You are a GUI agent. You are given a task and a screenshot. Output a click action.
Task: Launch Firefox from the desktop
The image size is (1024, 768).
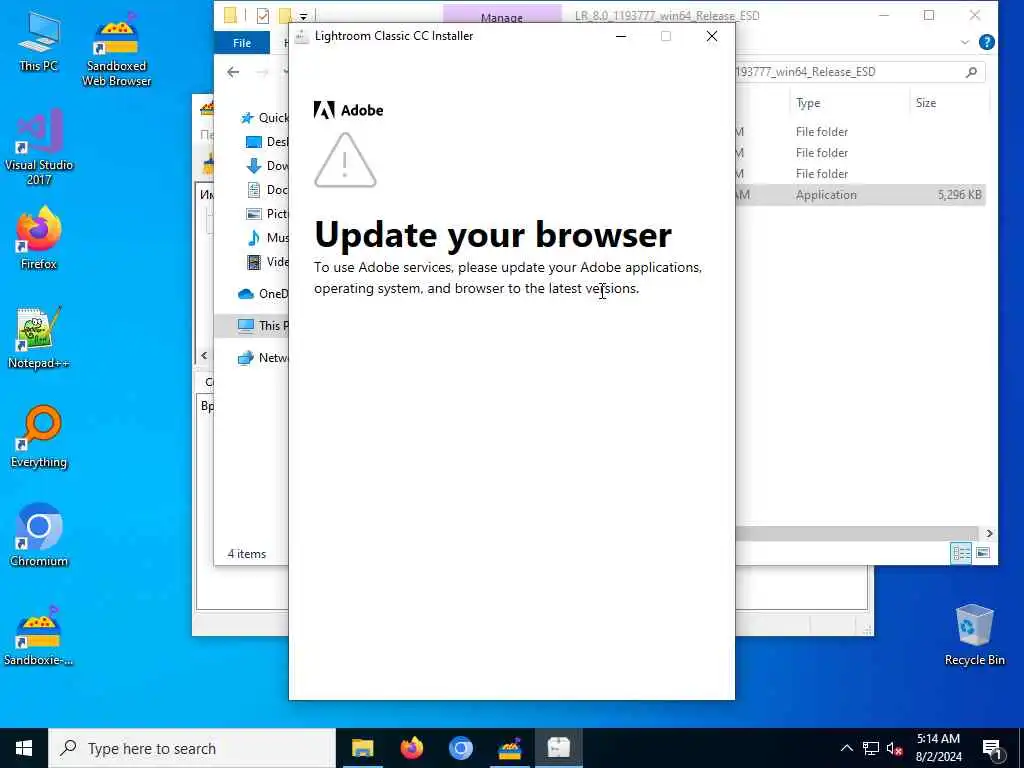pyautogui.click(x=39, y=238)
